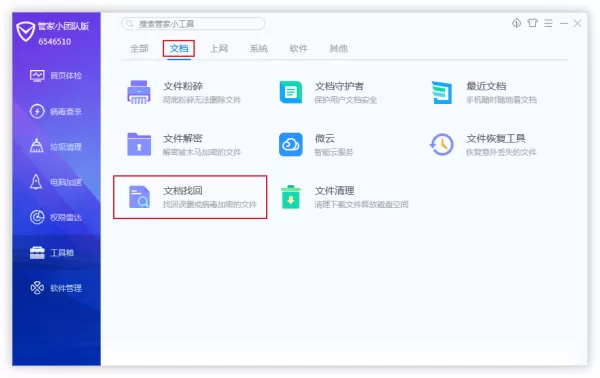Open 病毒查杀 label in sidebar
The height and width of the screenshot is (378, 600).
pyautogui.click(x=66, y=112)
